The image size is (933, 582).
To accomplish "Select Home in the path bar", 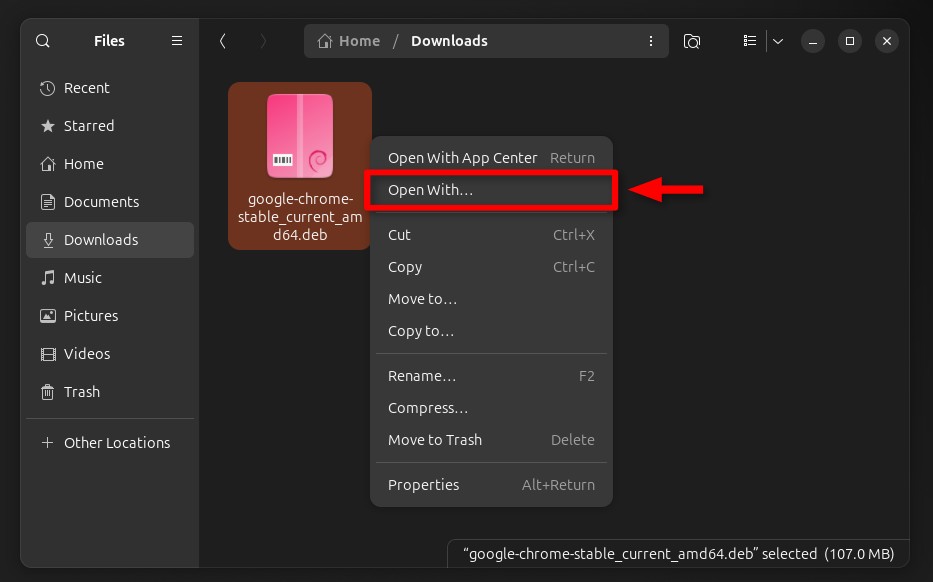I will (349, 41).
